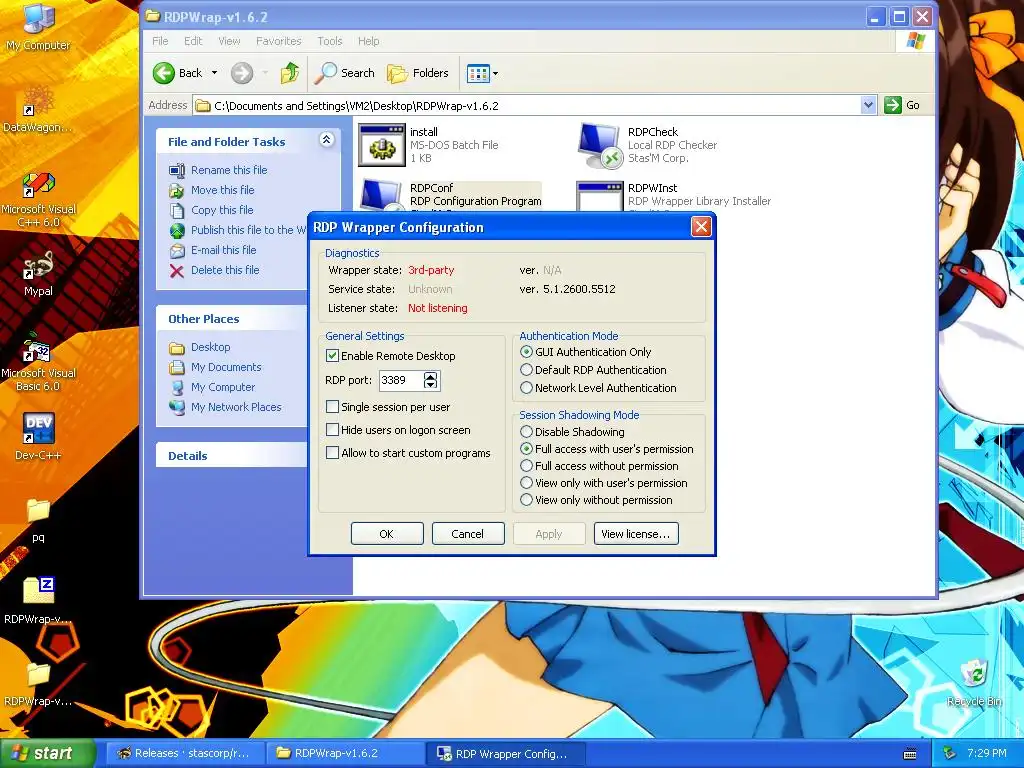Go up one folder level
This screenshot has height=768, width=1024.
tap(290, 73)
